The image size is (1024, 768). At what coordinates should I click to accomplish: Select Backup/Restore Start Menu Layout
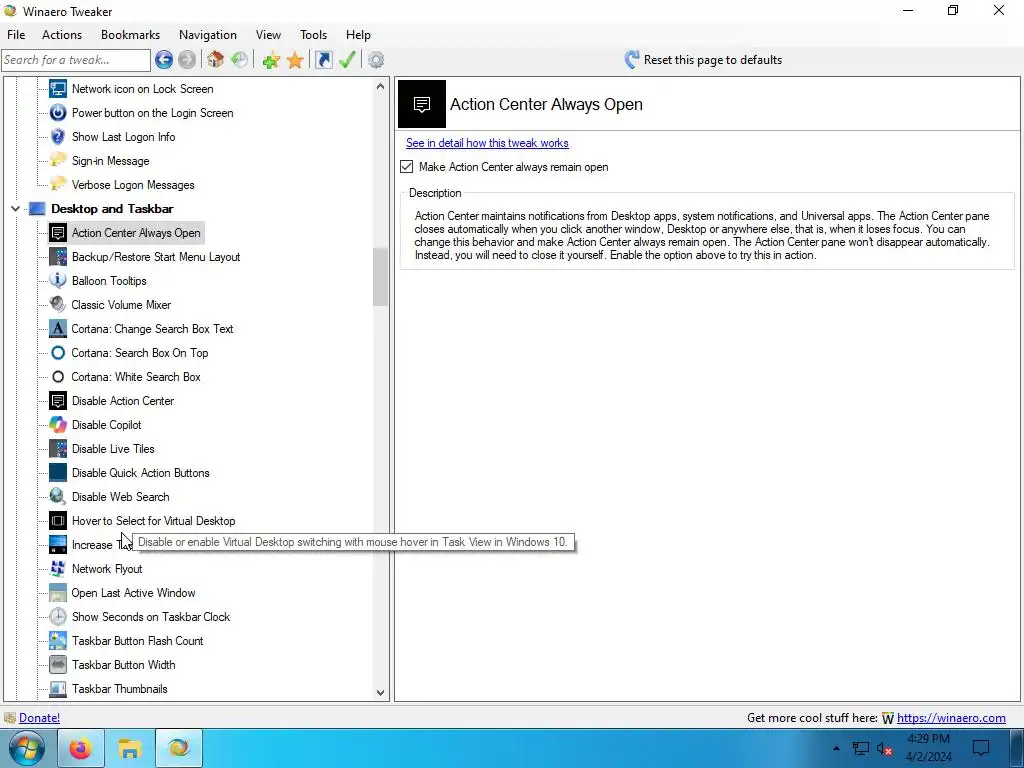click(156, 257)
